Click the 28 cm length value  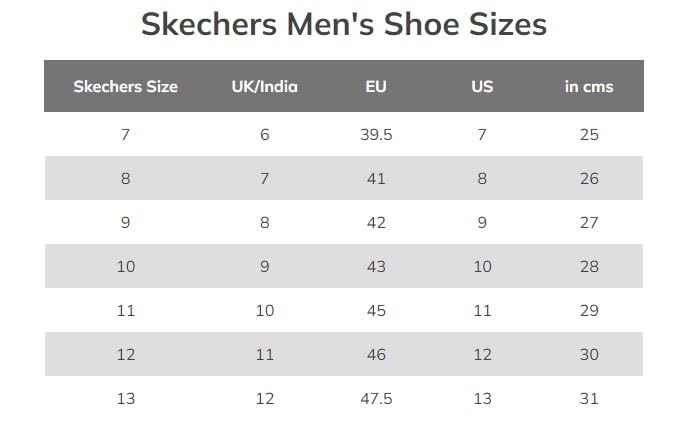pos(589,267)
